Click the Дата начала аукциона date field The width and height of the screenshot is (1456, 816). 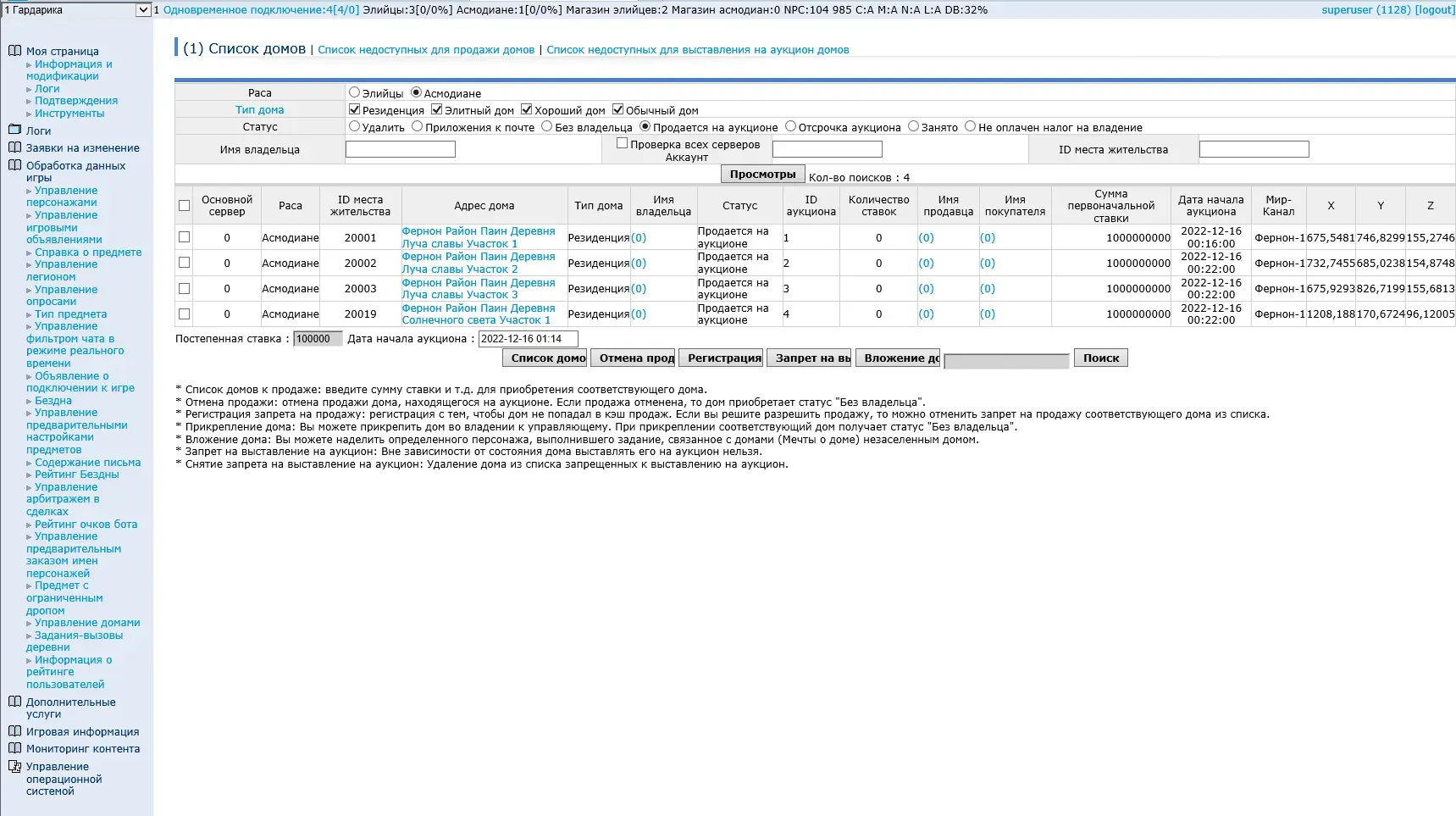(x=529, y=339)
